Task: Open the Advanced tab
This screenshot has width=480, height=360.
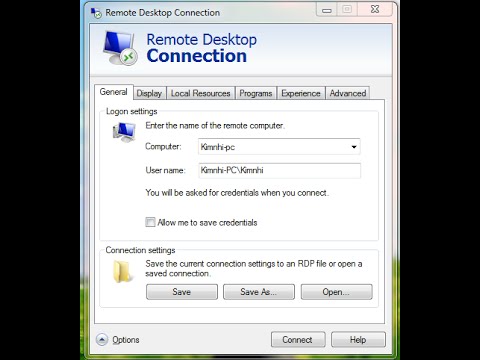Action: [348, 93]
